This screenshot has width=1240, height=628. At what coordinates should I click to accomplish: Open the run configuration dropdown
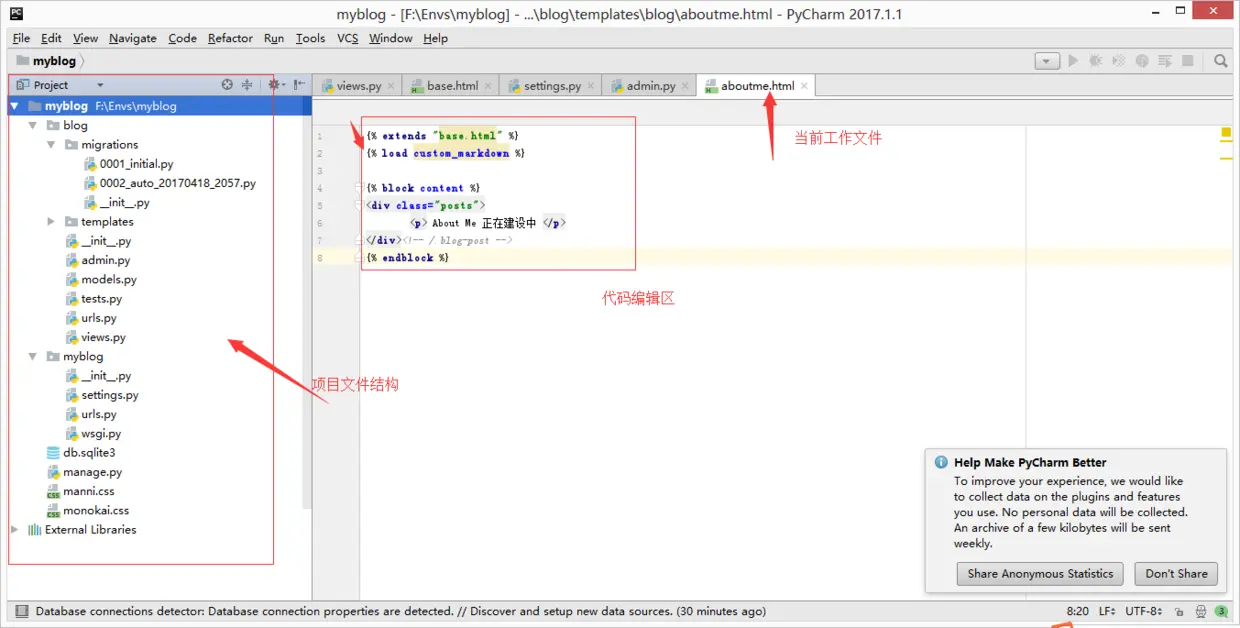click(1047, 61)
